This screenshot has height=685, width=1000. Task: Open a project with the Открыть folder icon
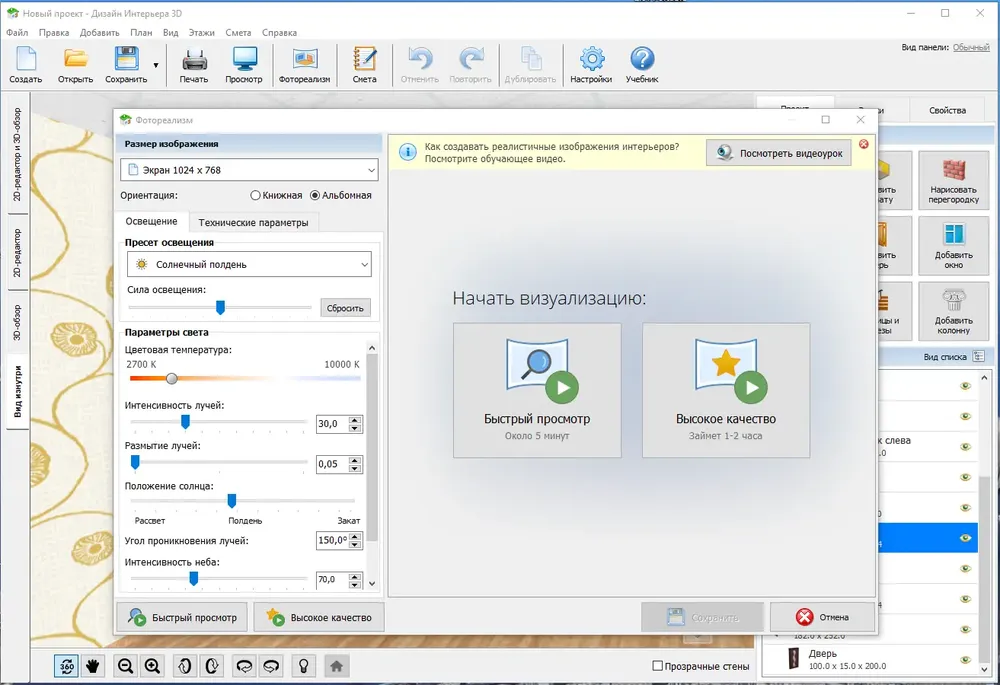[x=75, y=64]
